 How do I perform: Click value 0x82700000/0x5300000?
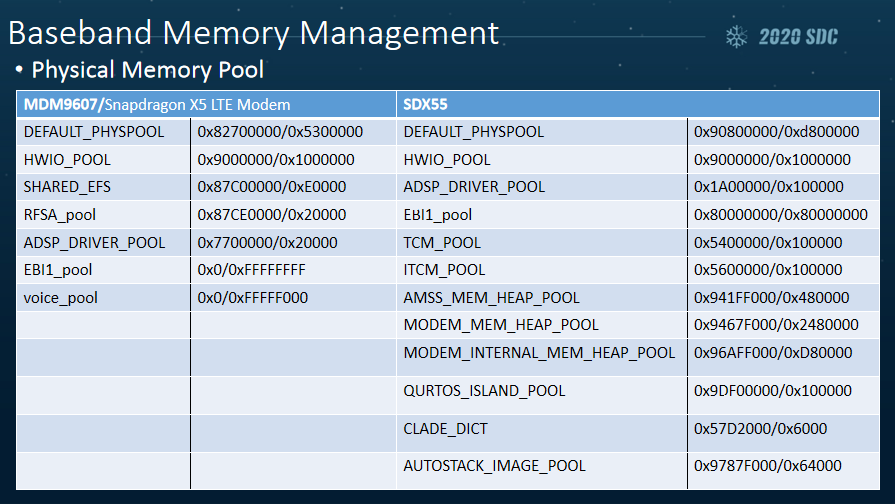click(280, 132)
